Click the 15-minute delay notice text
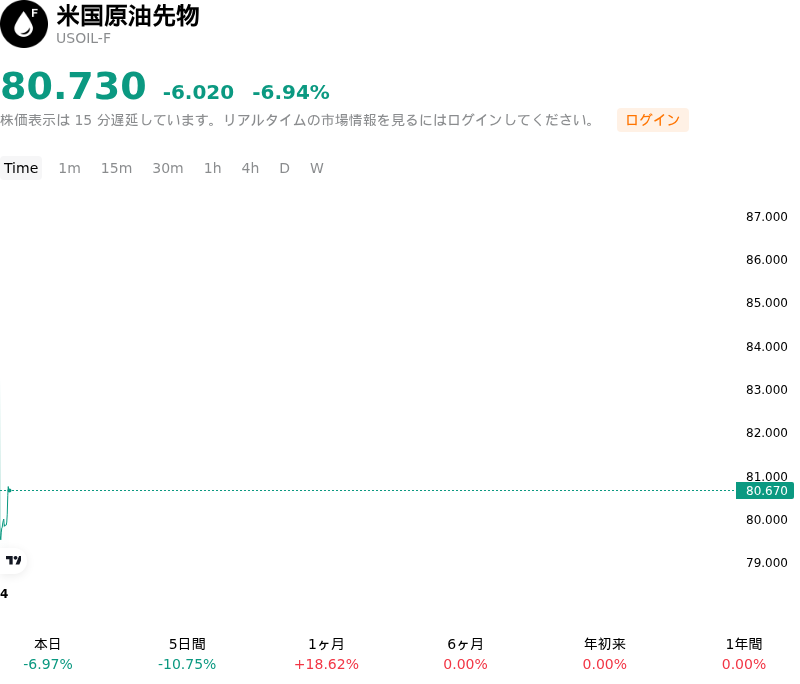The width and height of the screenshot is (800, 684). [297, 120]
